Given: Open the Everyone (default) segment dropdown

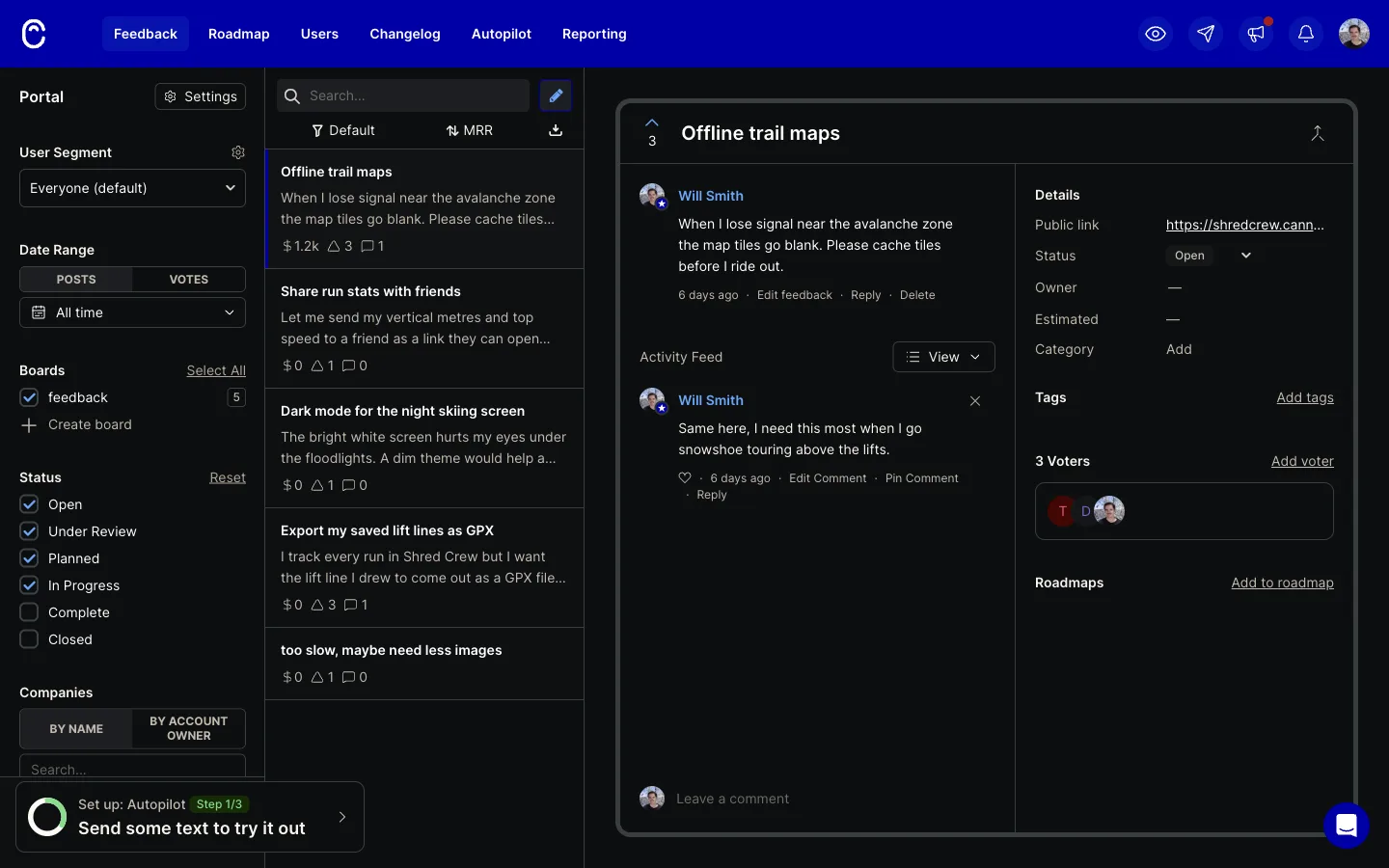Looking at the screenshot, I should (x=132, y=188).
